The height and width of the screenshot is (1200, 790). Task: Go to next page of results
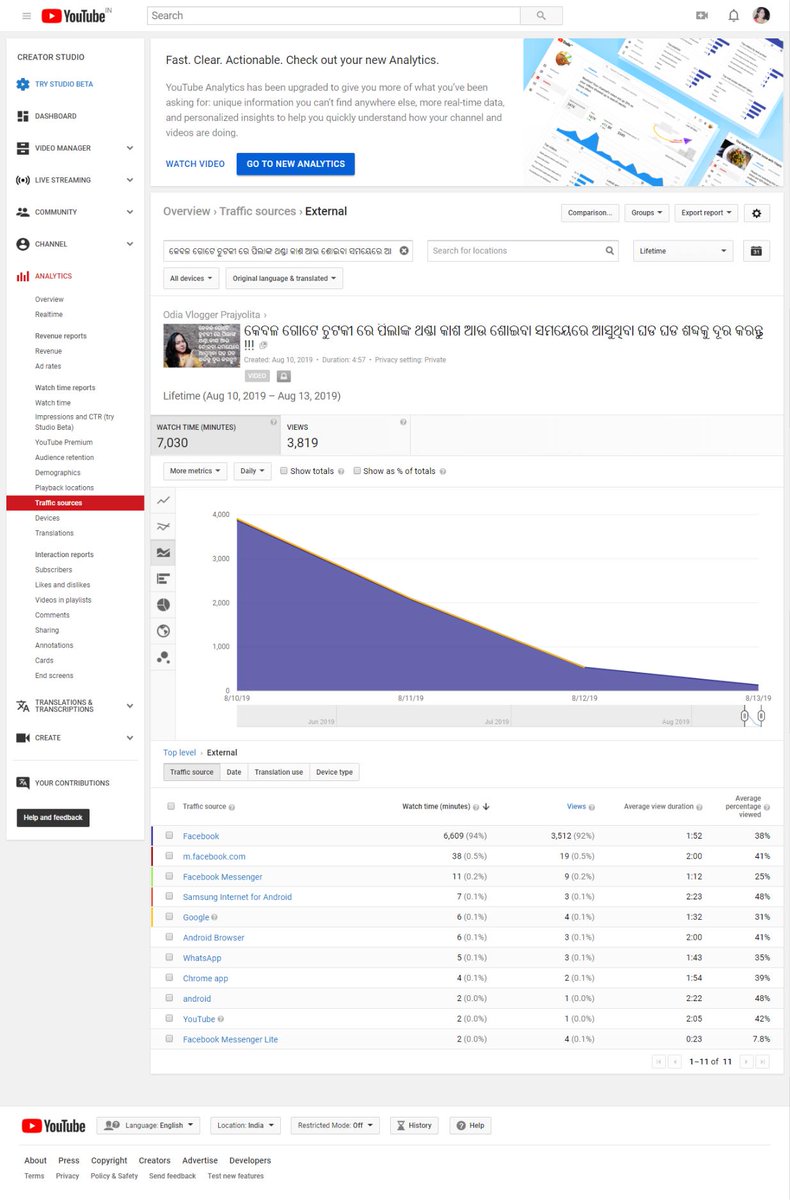pyautogui.click(x=745, y=1061)
